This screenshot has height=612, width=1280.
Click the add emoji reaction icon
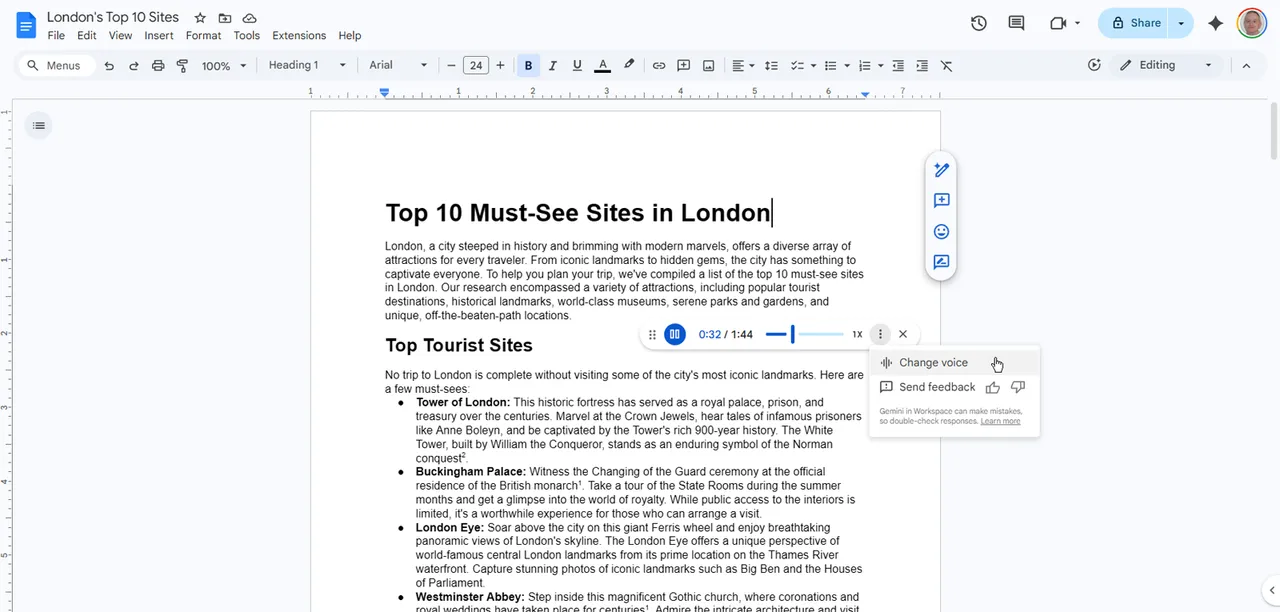point(941,232)
